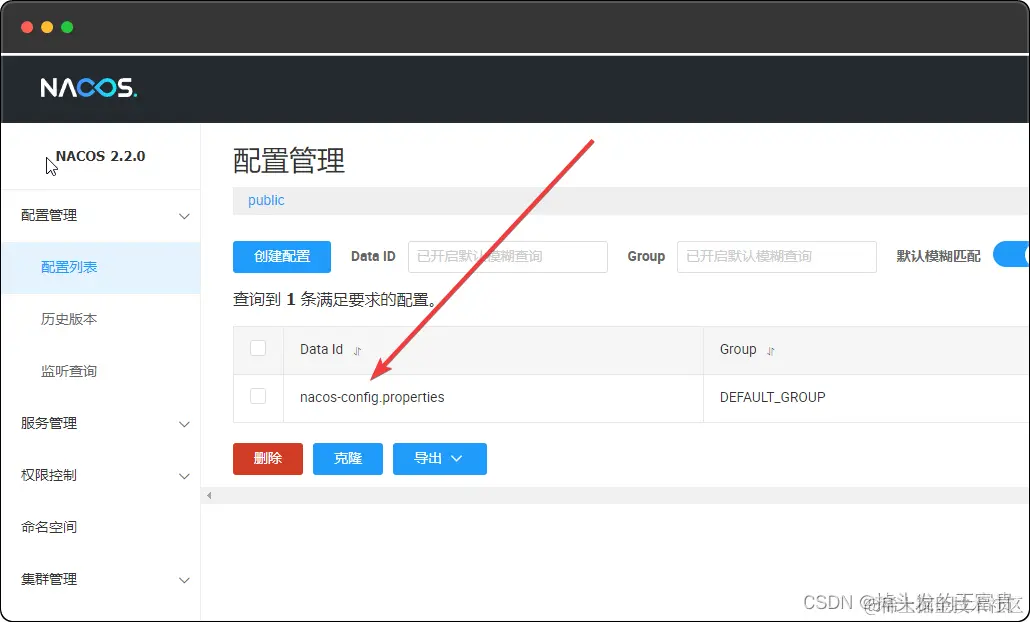Open the 监听查询 page
The width and height of the screenshot is (1030, 622).
pyautogui.click(x=69, y=371)
